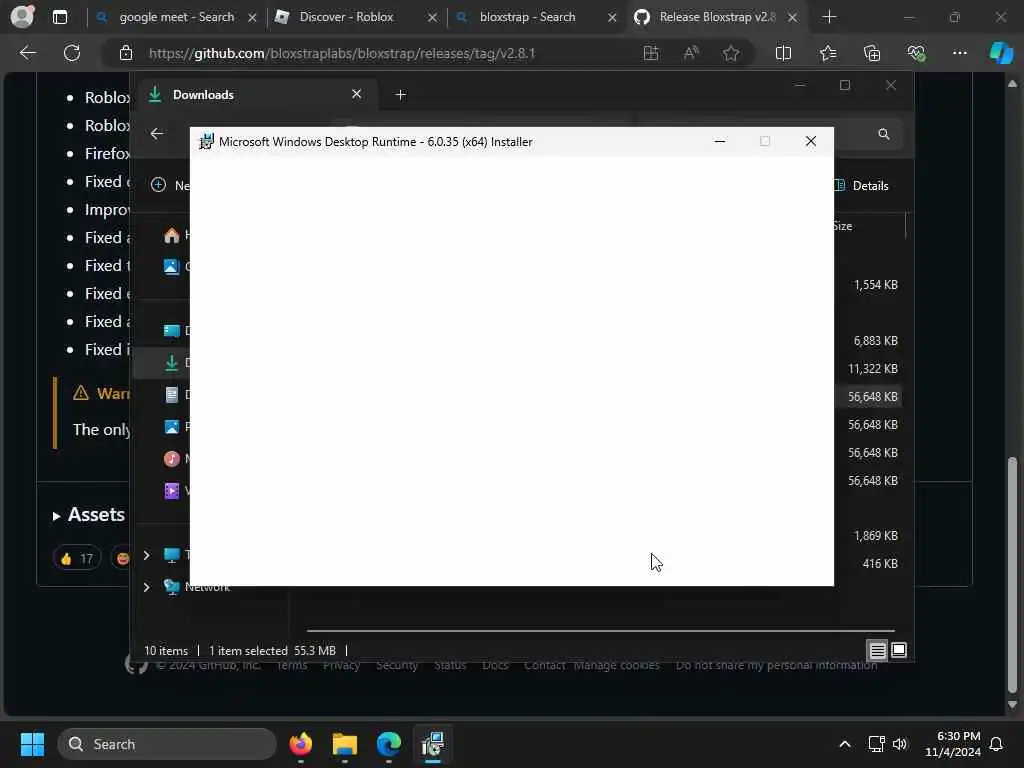
Task: Close the Downloads tab in File Explorer
Action: click(357, 94)
